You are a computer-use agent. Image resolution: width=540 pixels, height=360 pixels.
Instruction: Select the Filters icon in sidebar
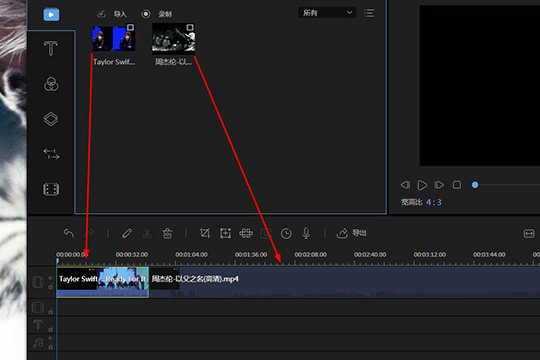[x=51, y=84]
